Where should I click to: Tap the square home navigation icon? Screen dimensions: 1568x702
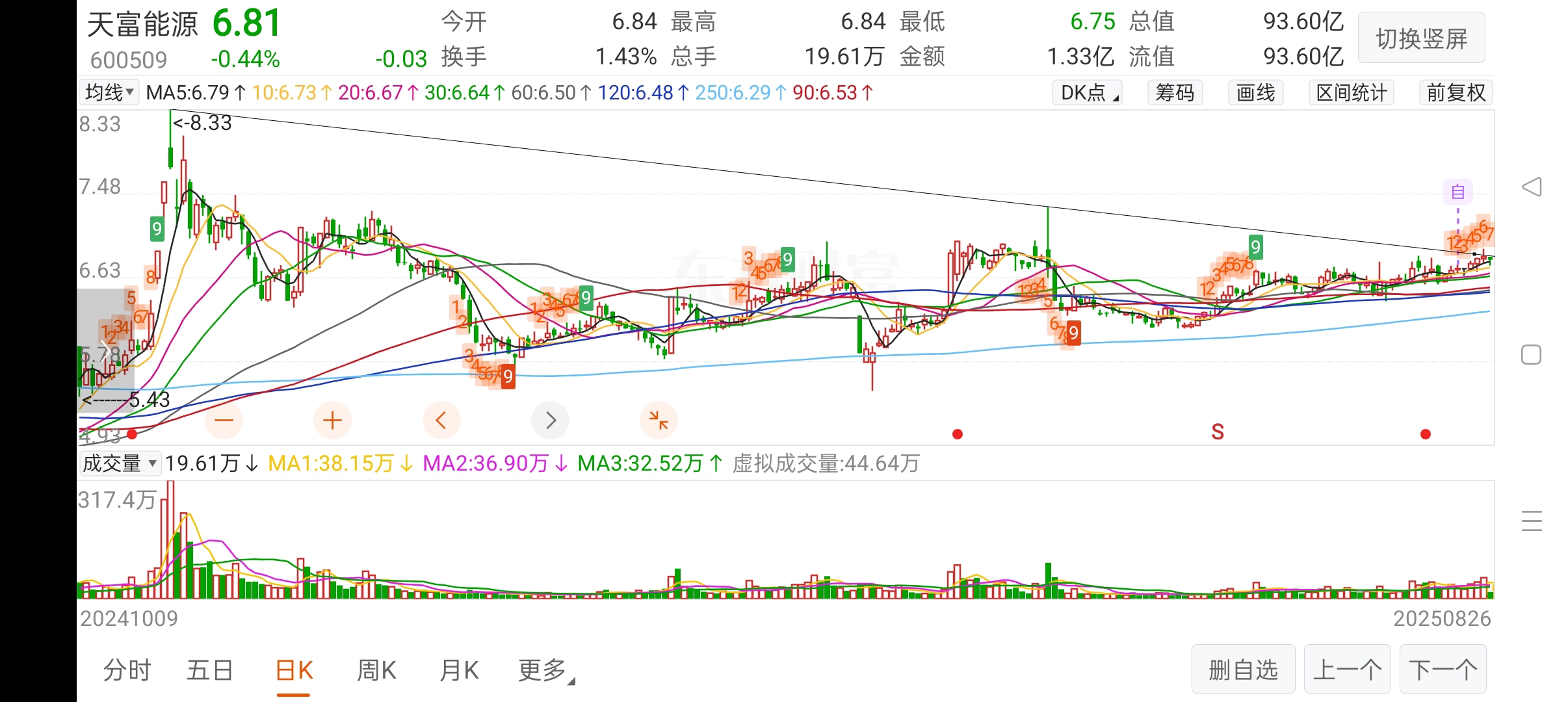[1532, 355]
